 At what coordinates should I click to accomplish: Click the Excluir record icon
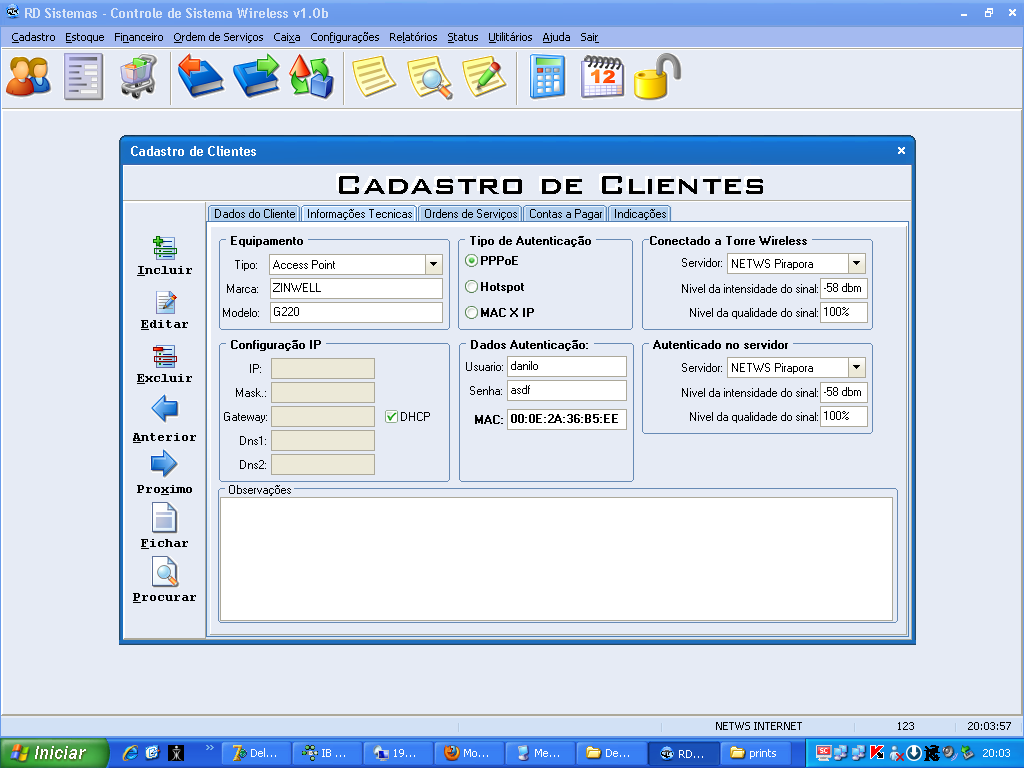[x=164, y=356]
